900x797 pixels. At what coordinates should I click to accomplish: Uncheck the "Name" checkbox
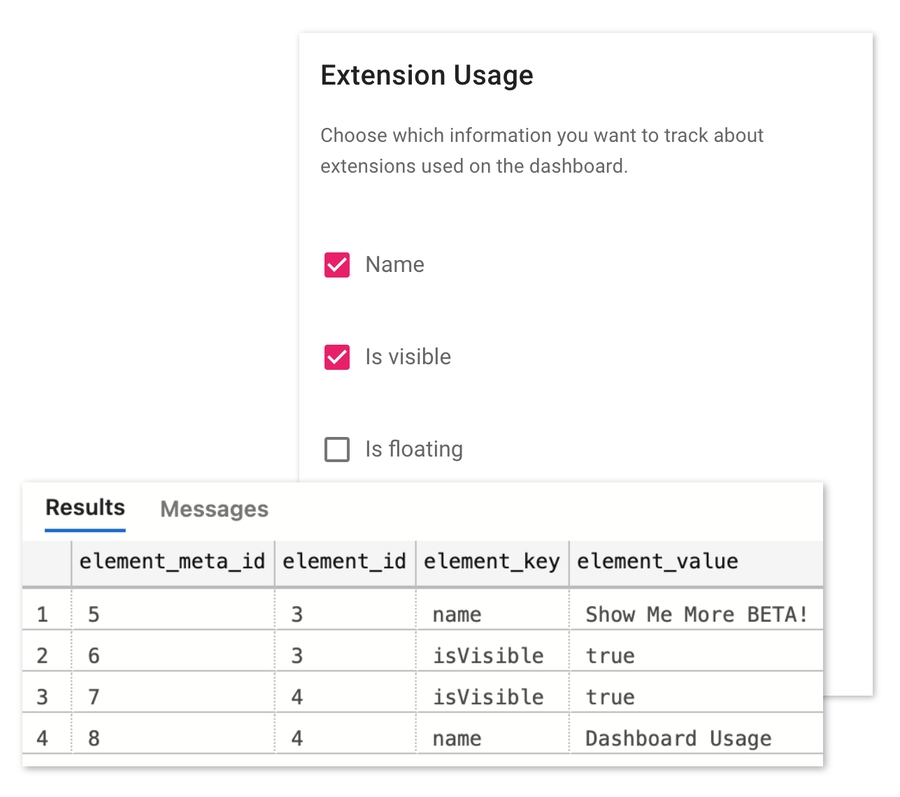point(337,264)
